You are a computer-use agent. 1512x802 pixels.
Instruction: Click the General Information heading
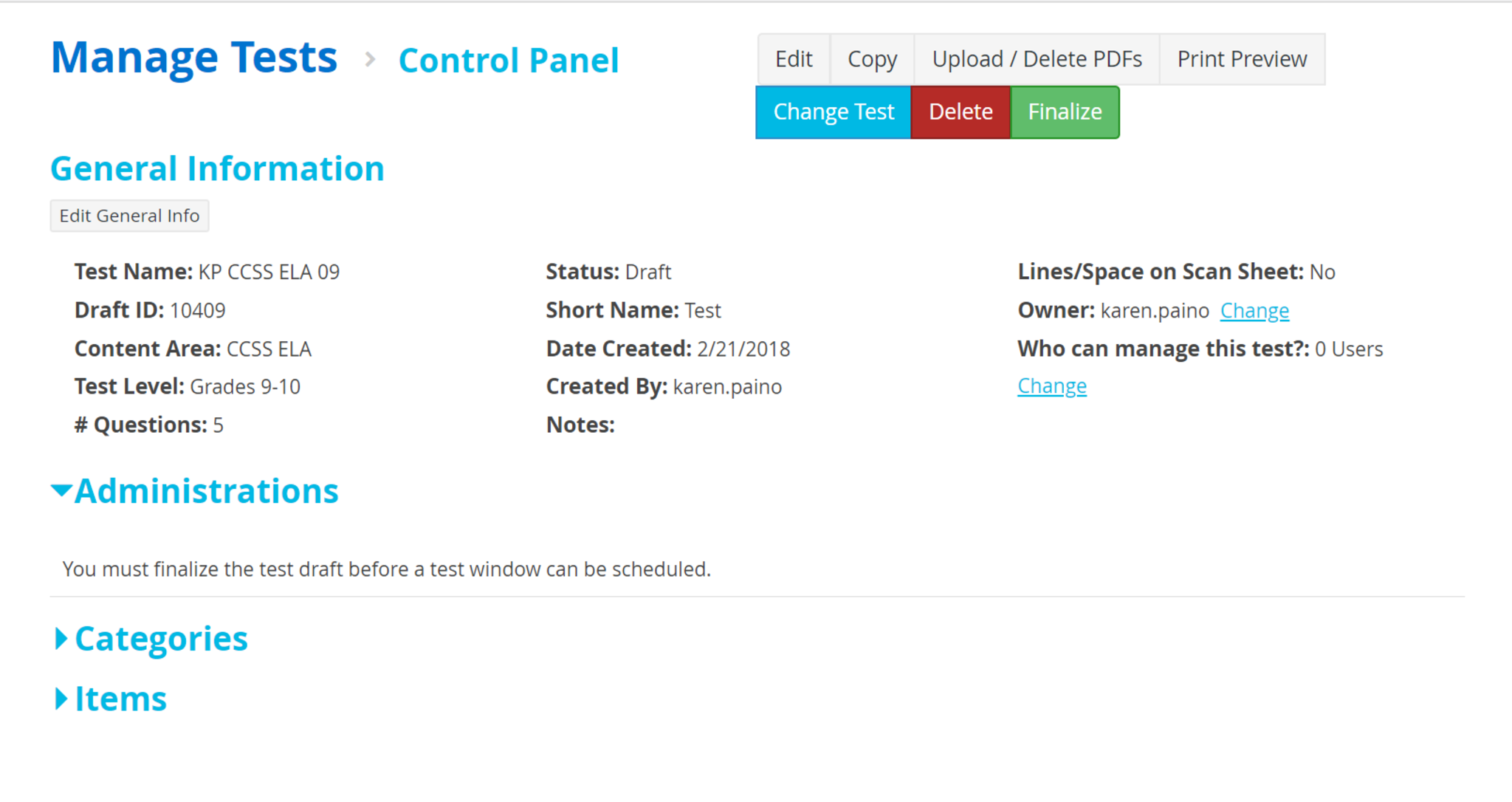(x=218, y=168)
